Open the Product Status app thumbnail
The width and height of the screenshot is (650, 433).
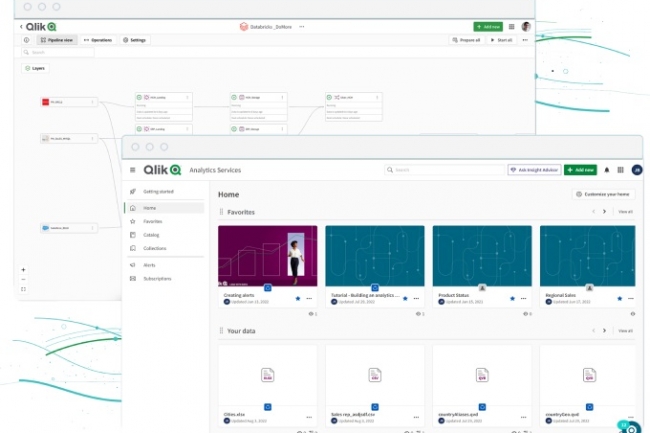point(482,256)
